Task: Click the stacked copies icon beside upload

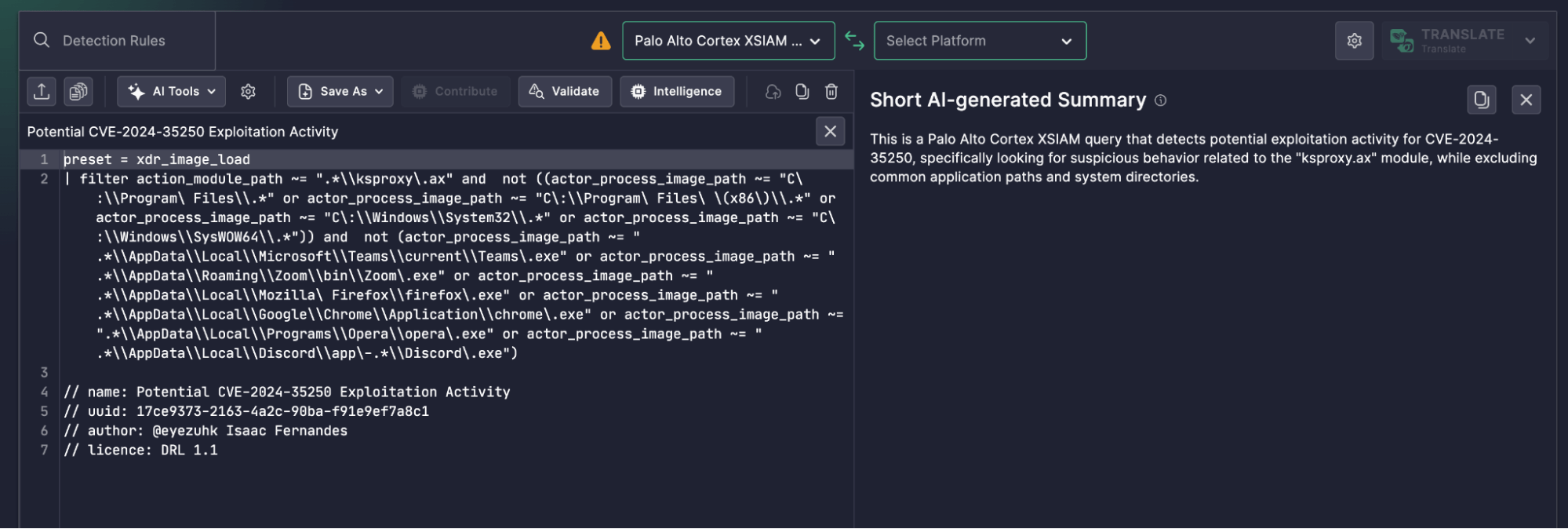Action: (78, 92)
